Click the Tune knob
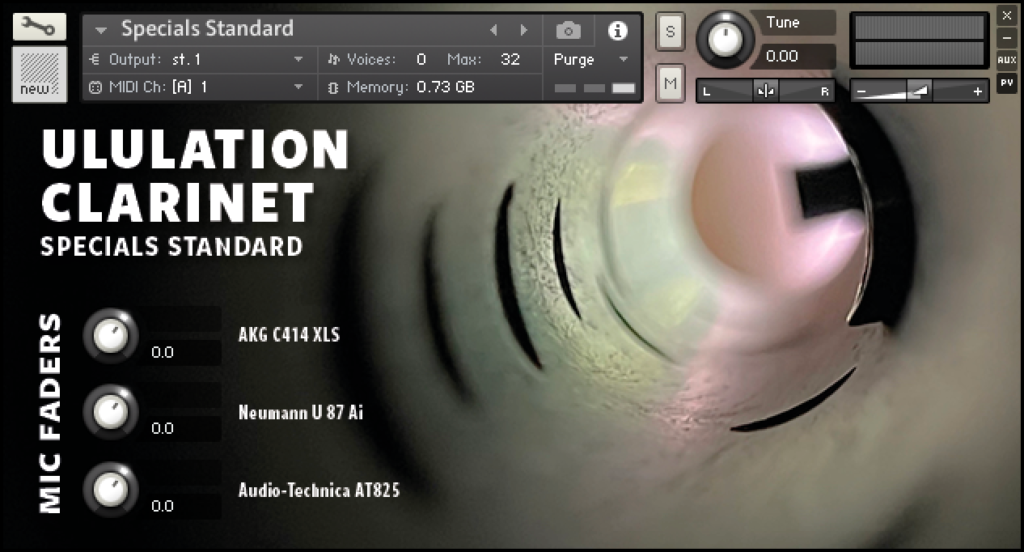Image resolution: width=1024 pixels, height=552 pixels. (724, 40)
